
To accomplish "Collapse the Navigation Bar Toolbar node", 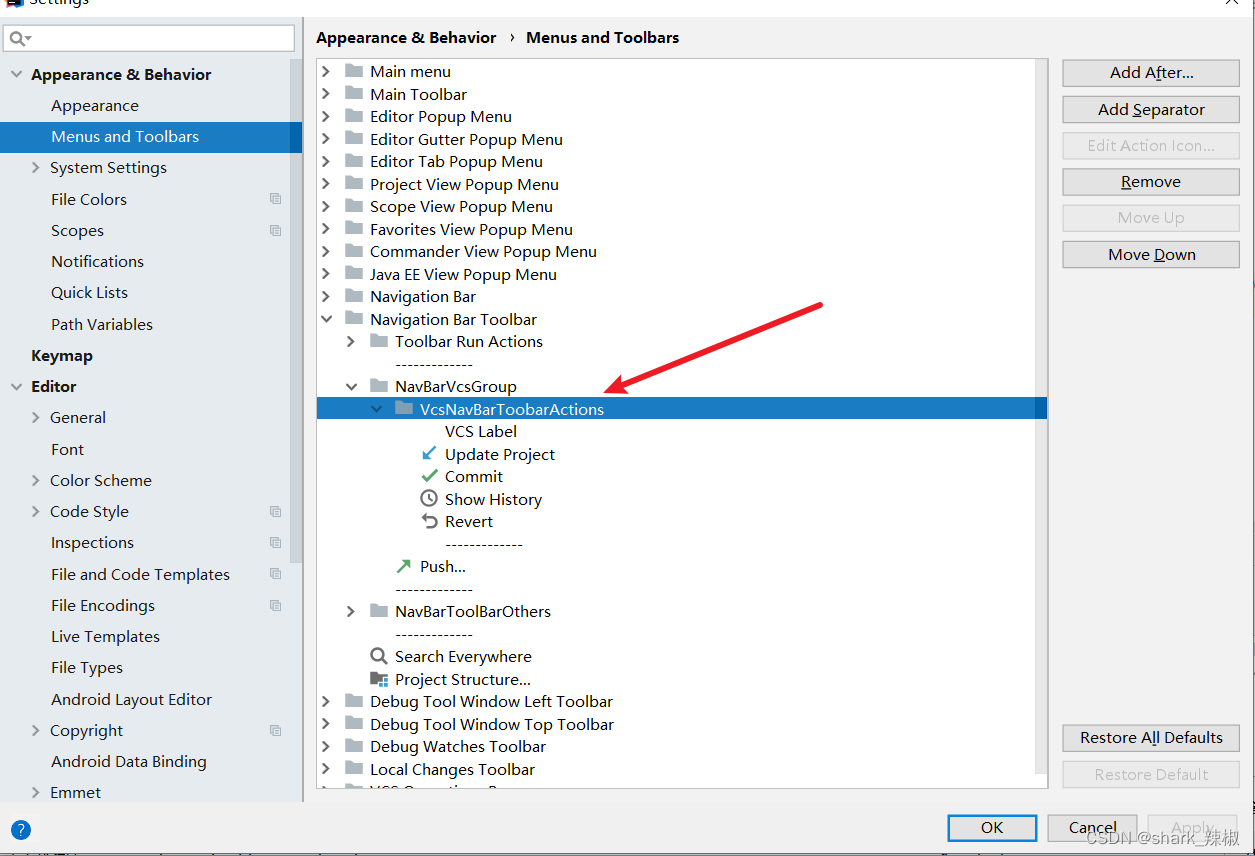I will point(326,319).
